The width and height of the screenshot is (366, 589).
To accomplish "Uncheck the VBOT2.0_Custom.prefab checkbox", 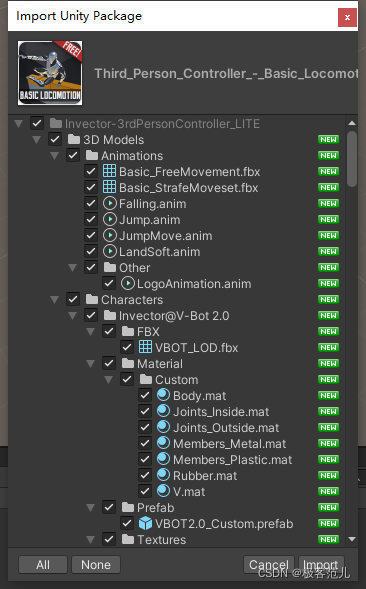I will pos(127,523).
